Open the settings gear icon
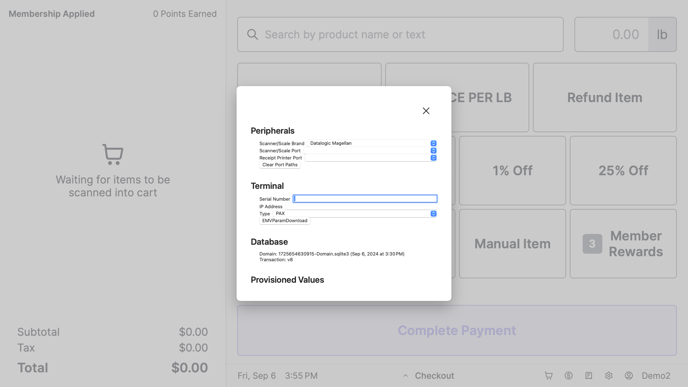This screenshot has width=688, height=387. click(x=609, y=376)
